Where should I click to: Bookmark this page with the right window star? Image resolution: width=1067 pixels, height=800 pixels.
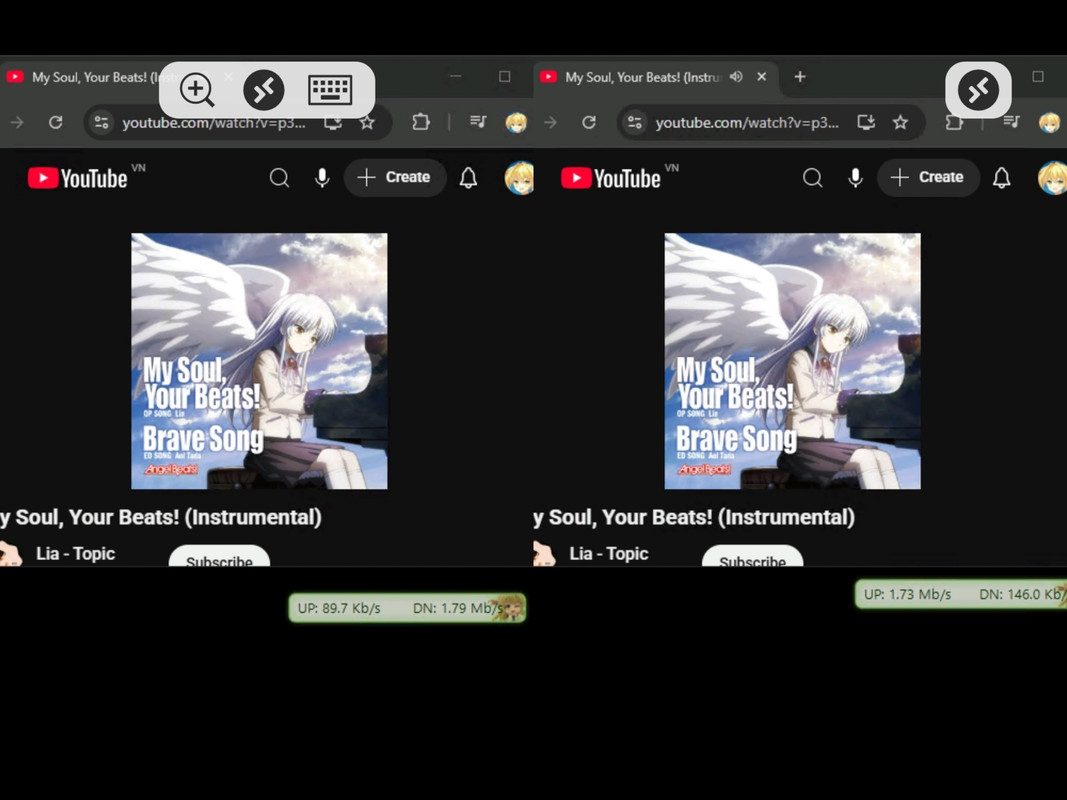(x=901, y=122)
